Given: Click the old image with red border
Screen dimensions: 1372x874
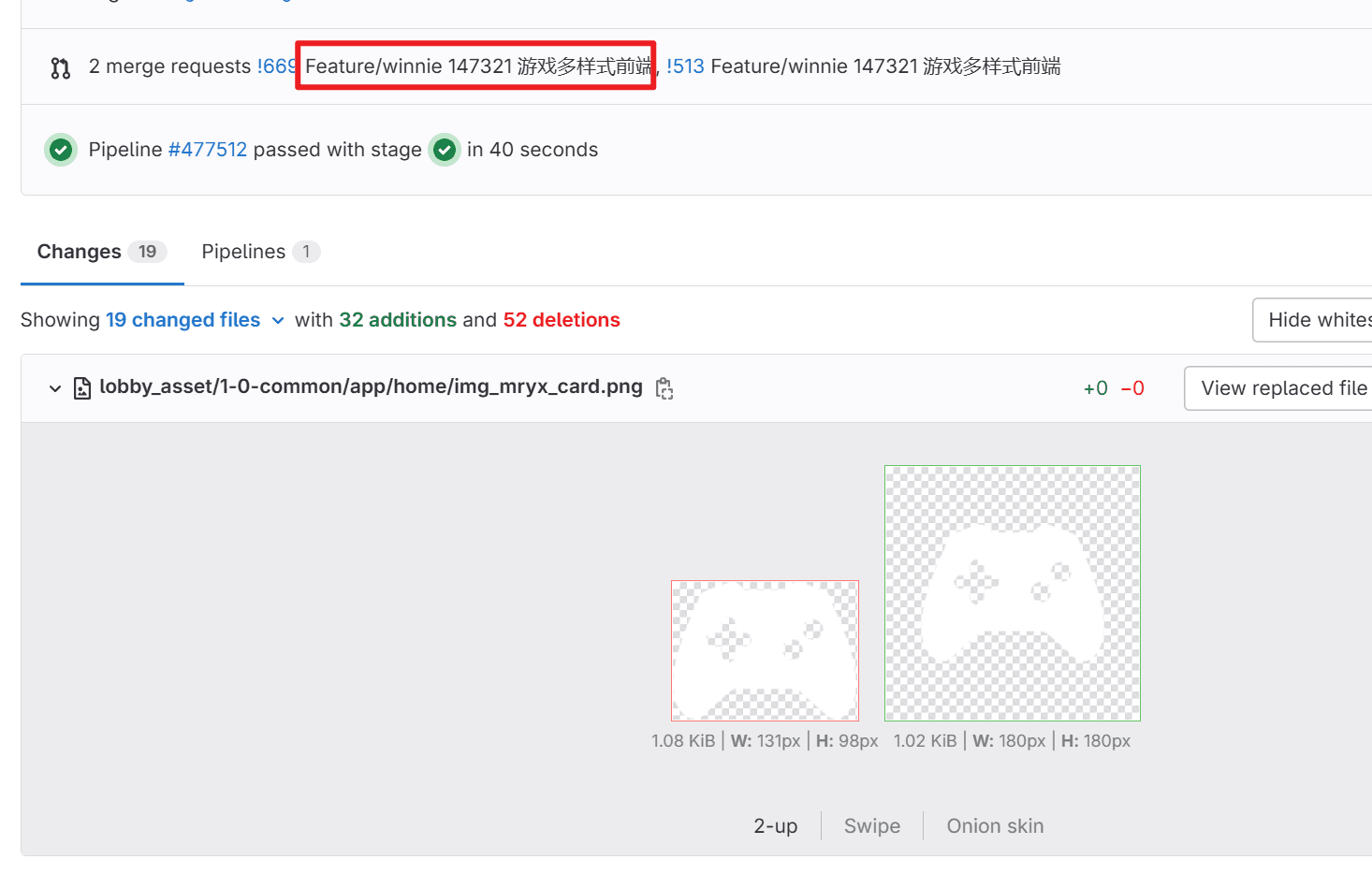Looking at the screenshot, I should (x=765, y=650).
